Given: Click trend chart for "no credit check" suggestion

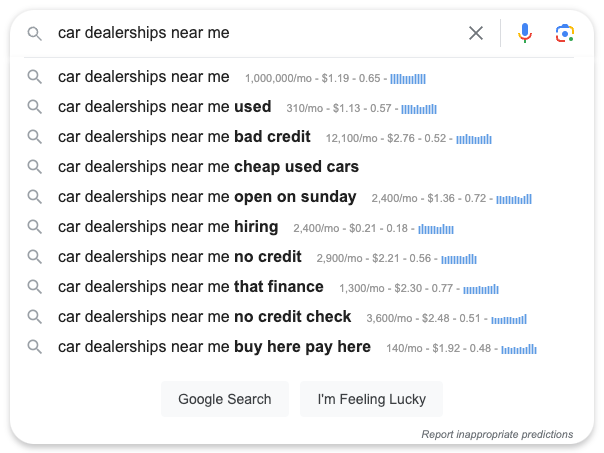Looking at the screenshot, I should (x=509, y=318).
